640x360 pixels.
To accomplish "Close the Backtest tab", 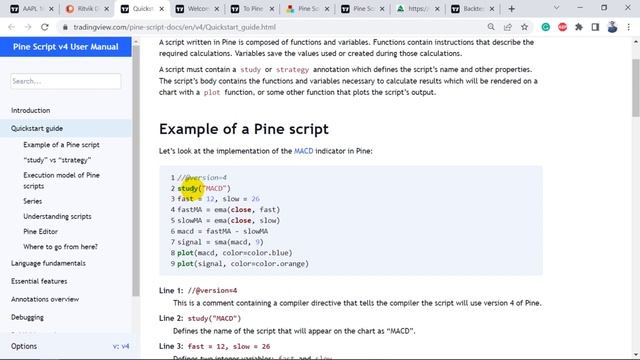I will [x=492, y=9].
